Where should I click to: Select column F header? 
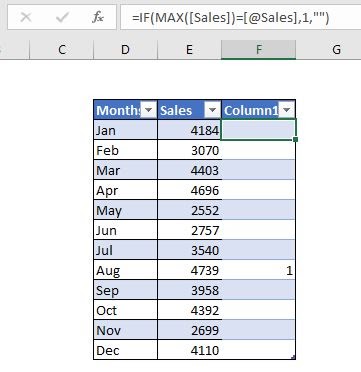(x=258, y=50)
